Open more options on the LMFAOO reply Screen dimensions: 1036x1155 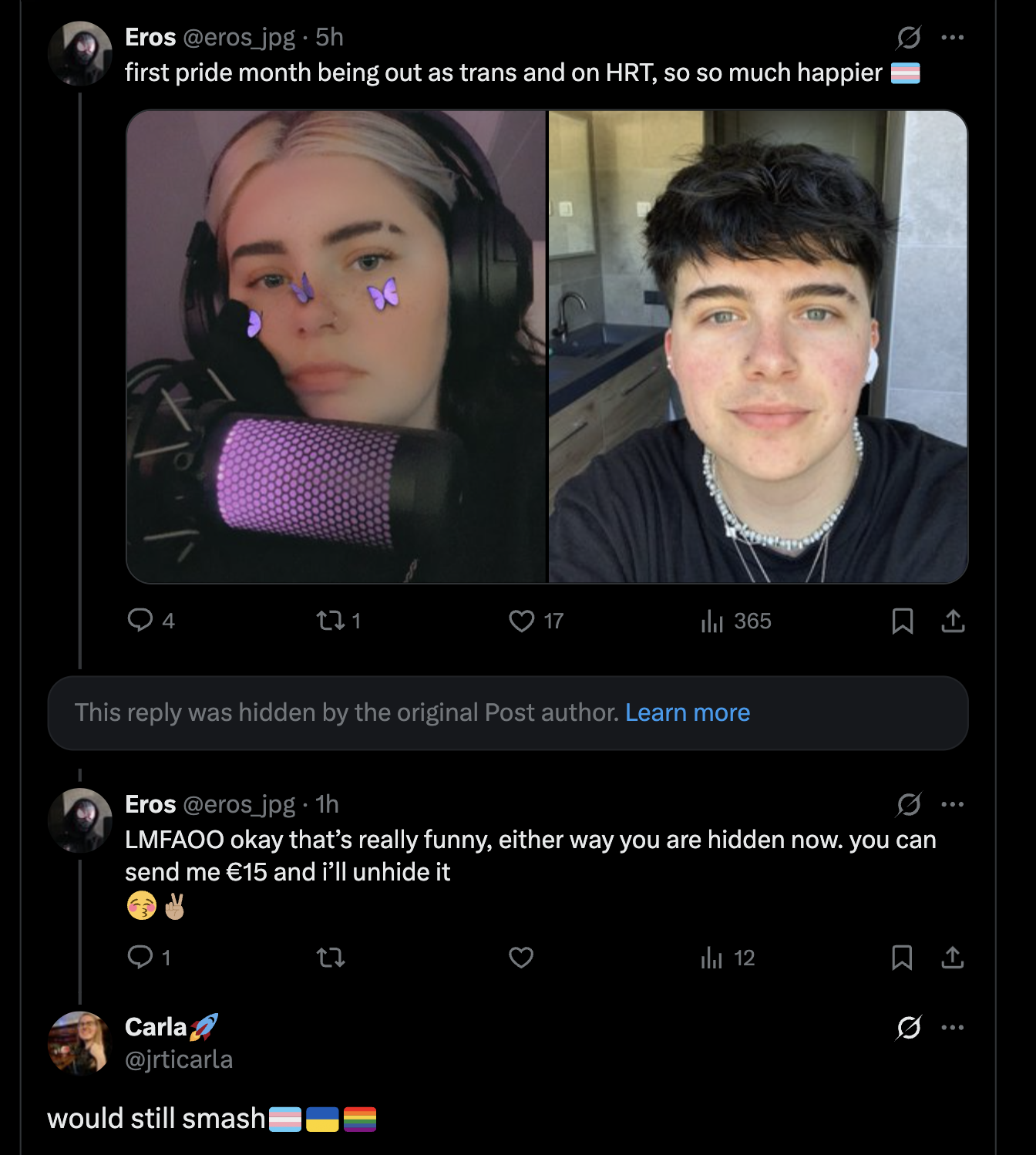point(953,804)
